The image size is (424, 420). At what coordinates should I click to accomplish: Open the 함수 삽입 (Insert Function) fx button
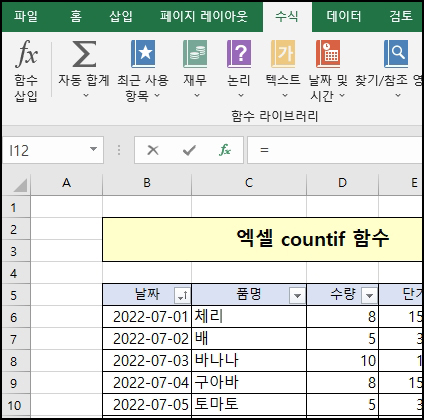(x=26, y=71)
